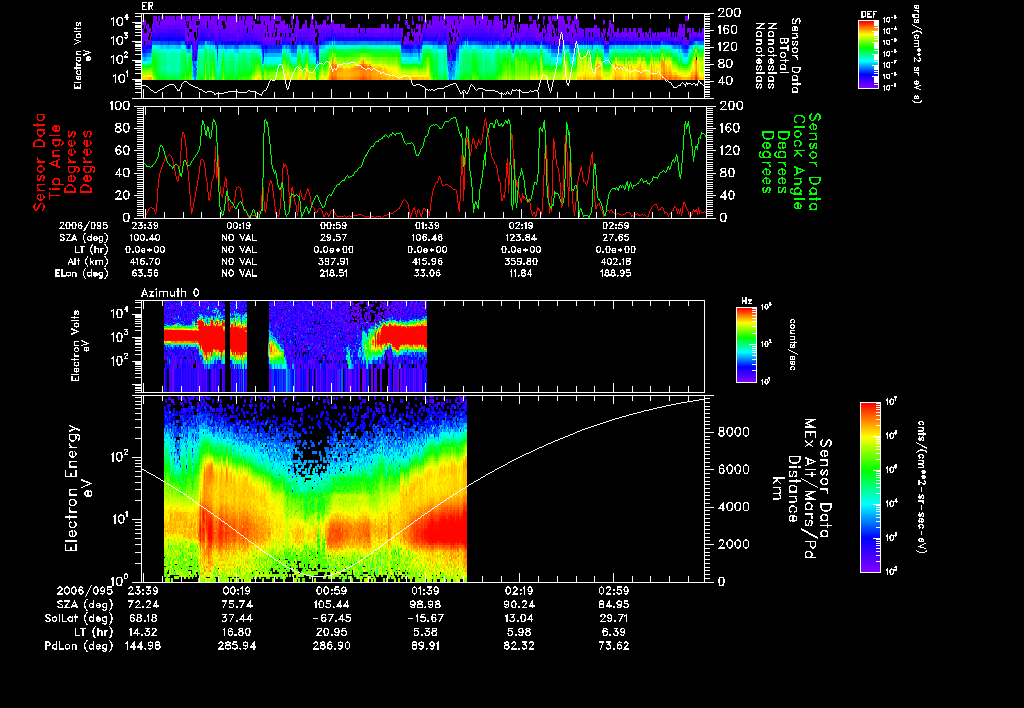Click the Hz counts/sec color bar
This screenshot has width=1024, height=708.
(746, 344)
